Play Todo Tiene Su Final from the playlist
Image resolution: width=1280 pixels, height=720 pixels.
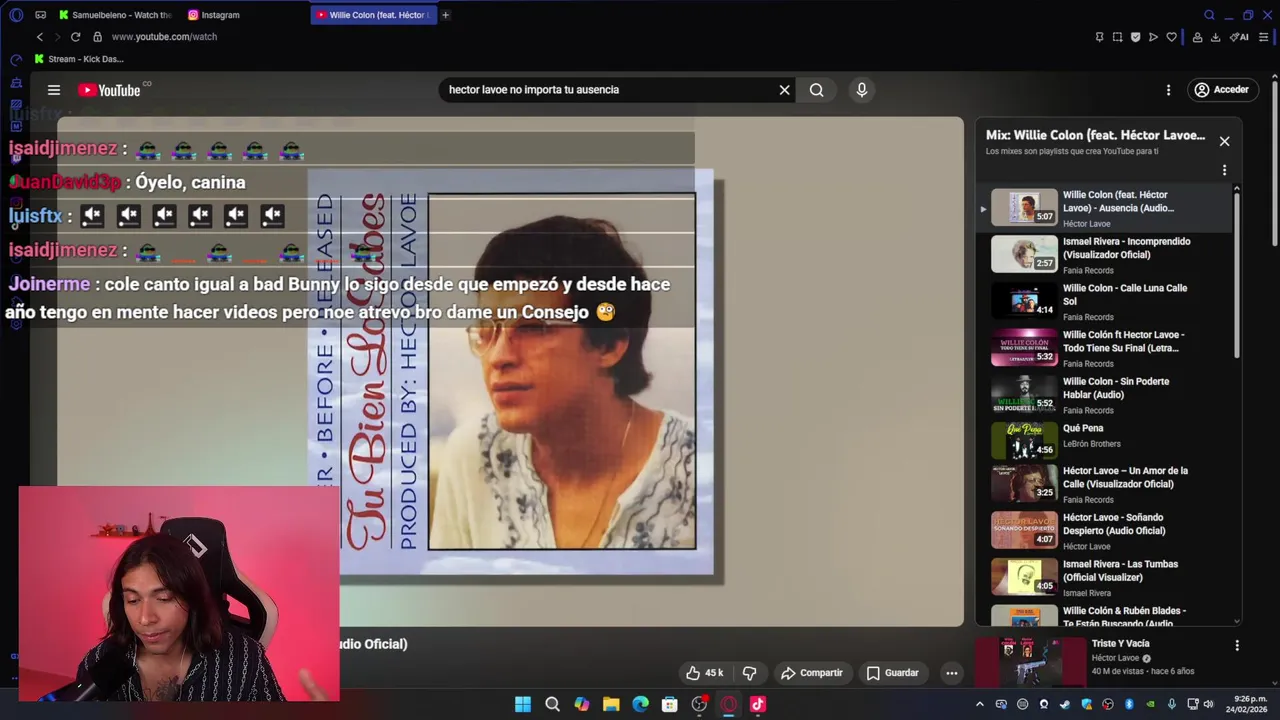coord(1102,348)
